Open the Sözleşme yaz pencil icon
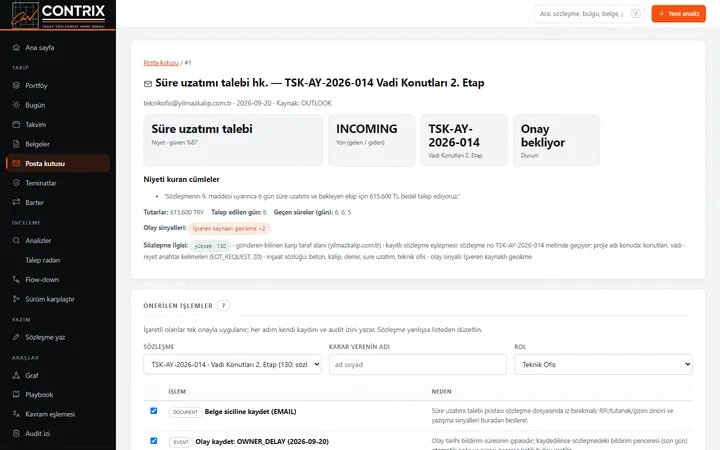The image size is (720, 450). 16,337
